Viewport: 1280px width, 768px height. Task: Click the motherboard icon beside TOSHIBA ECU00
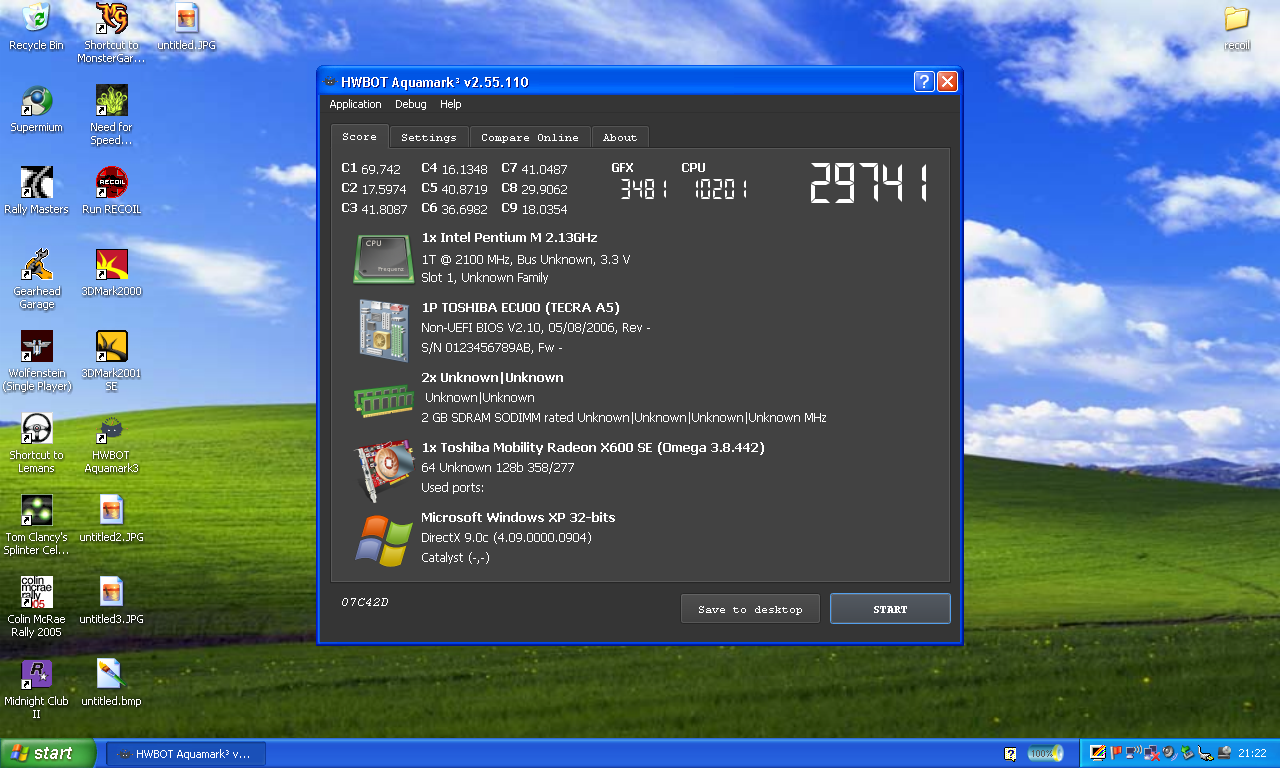(384, 330)
